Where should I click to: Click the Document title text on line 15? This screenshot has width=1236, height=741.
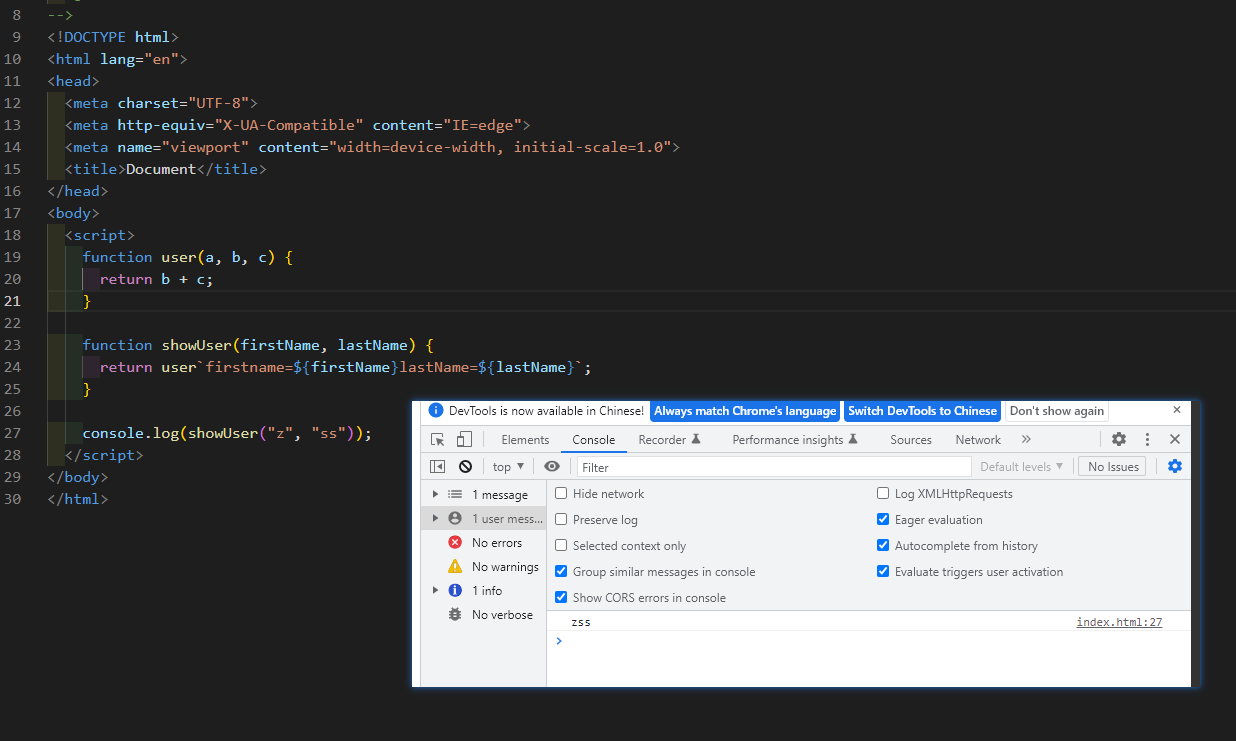[x=161, y=169]
